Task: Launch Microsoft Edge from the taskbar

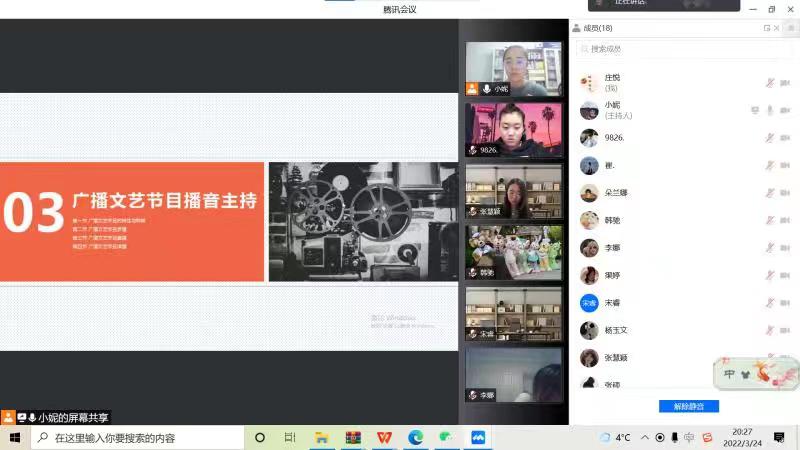Action: [415, 438]
